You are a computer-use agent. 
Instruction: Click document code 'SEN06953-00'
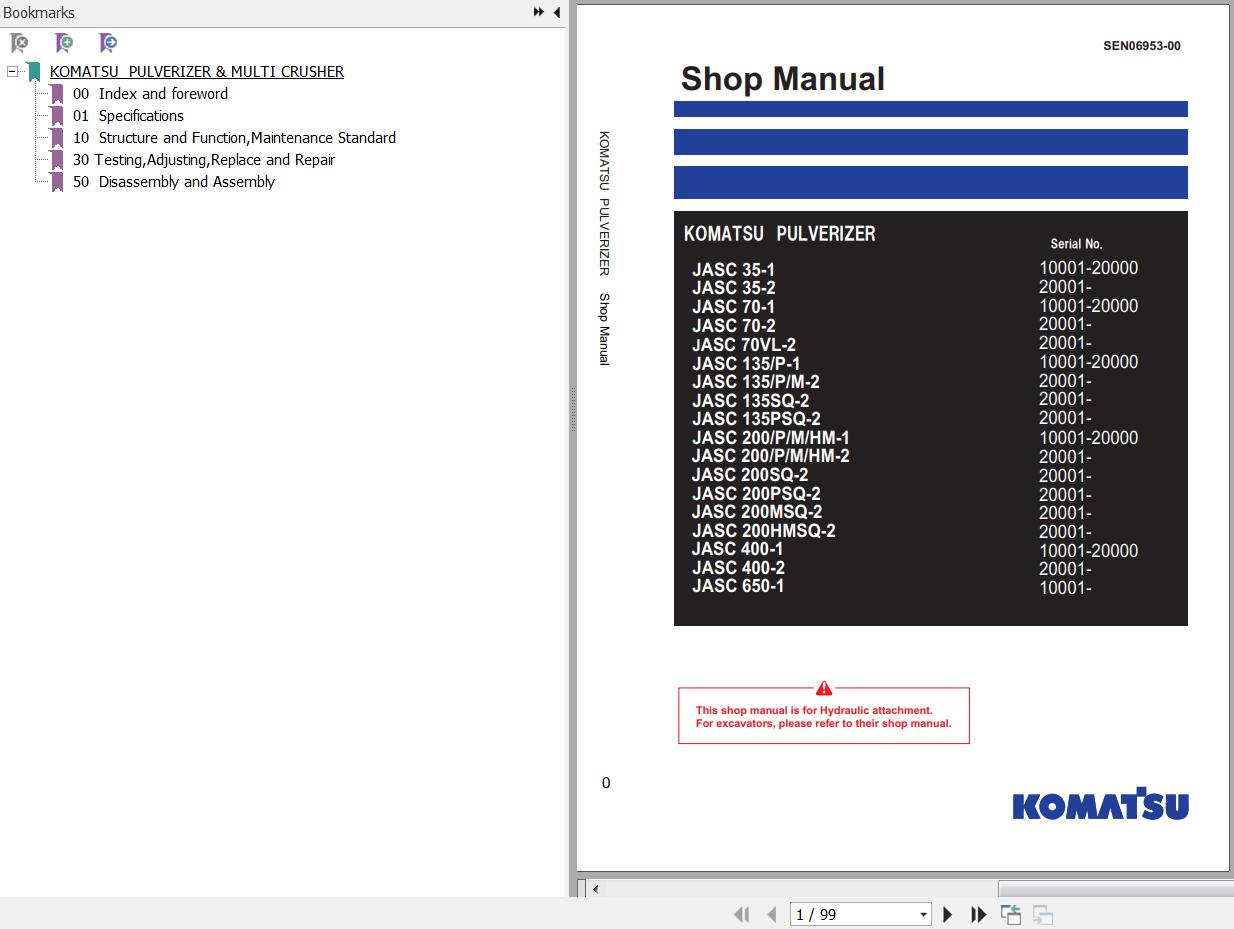coord(1141,46)
